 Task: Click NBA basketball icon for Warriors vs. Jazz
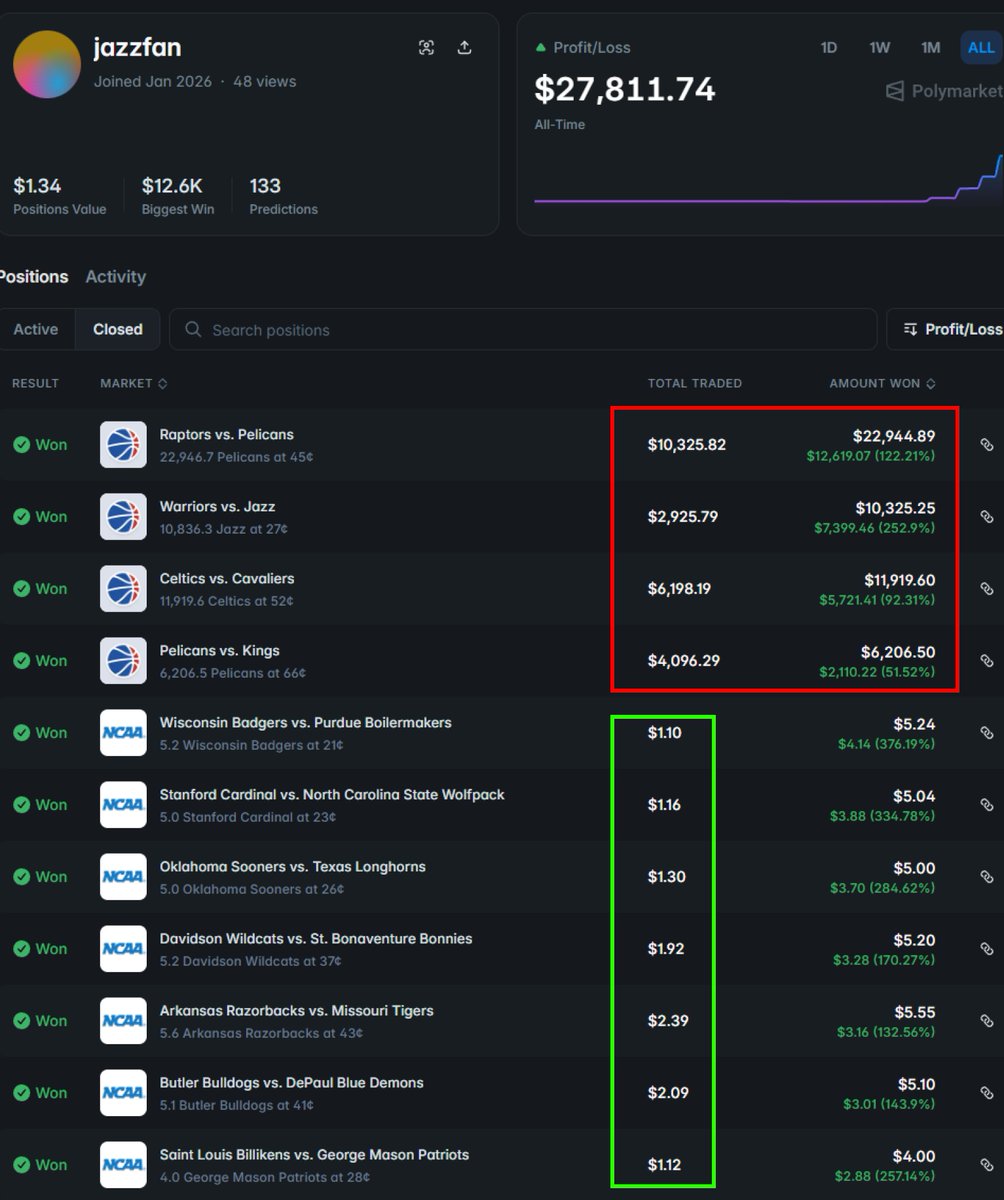point(123,517)
